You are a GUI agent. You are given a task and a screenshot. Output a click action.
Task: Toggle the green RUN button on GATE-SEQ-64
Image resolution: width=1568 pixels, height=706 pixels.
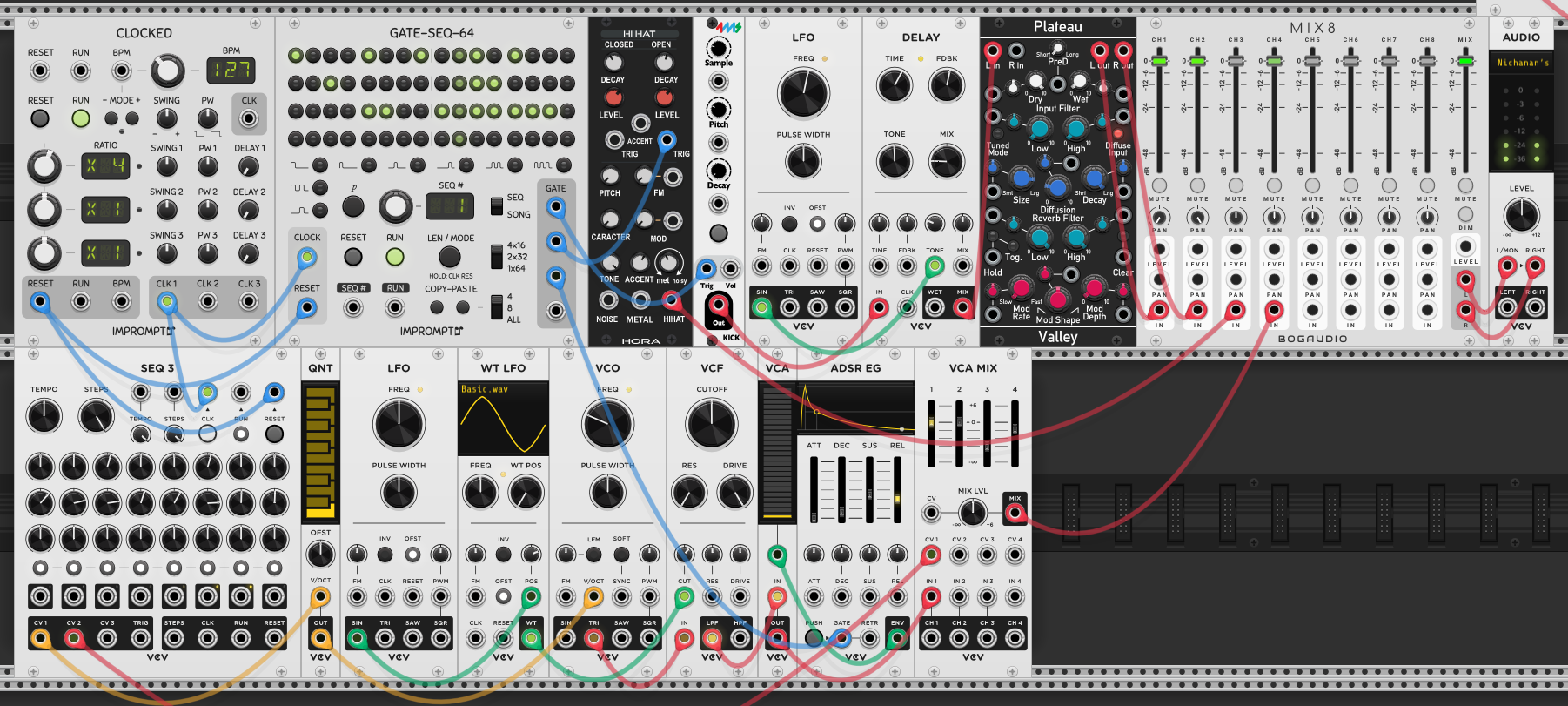tap(395, 258)
